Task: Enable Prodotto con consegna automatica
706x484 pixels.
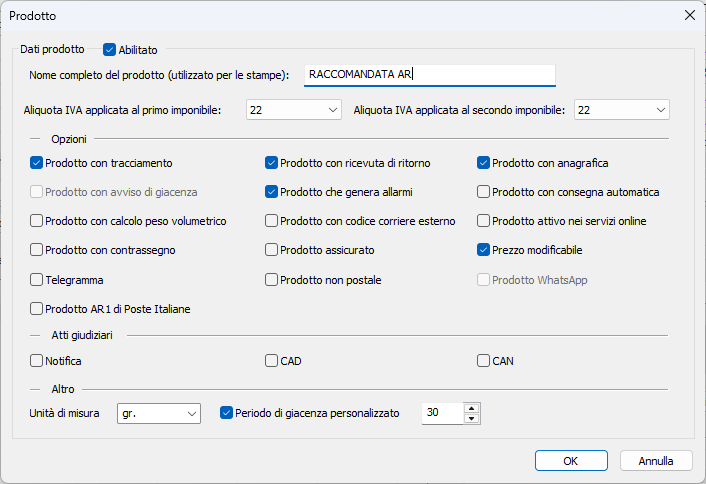Action: 483,192
